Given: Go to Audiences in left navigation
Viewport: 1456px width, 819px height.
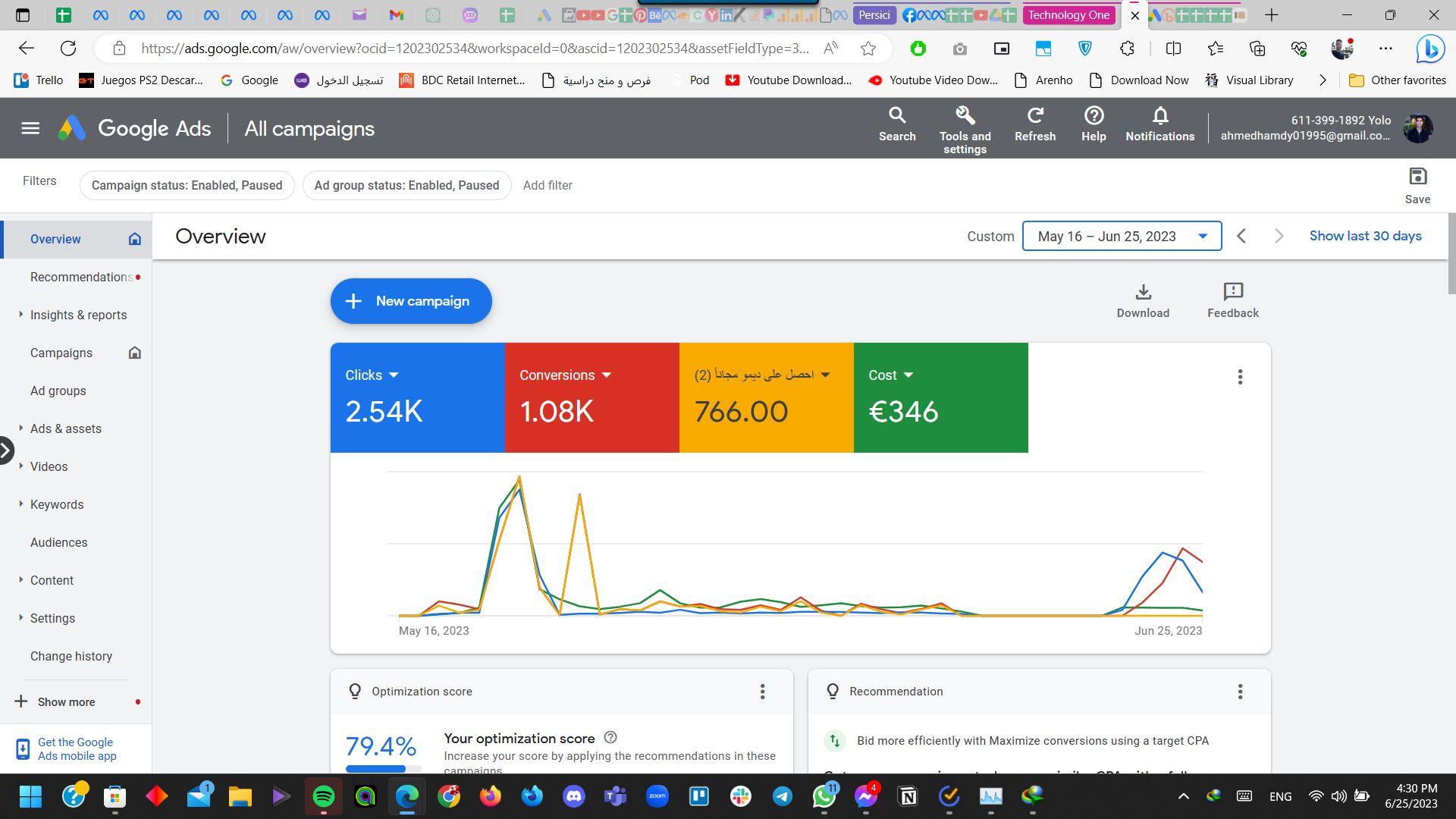Looking at the screenshot, I should click(x=58, y=542).
